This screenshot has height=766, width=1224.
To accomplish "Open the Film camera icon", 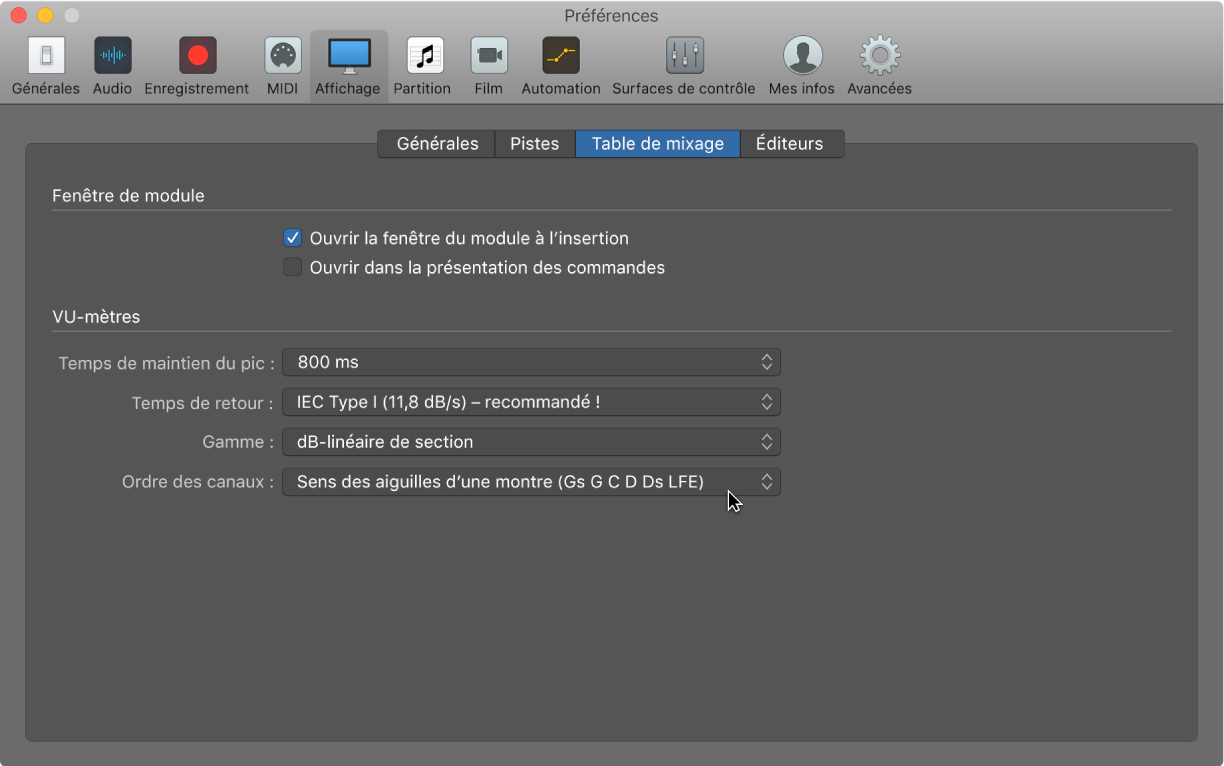I will point(489,56).
